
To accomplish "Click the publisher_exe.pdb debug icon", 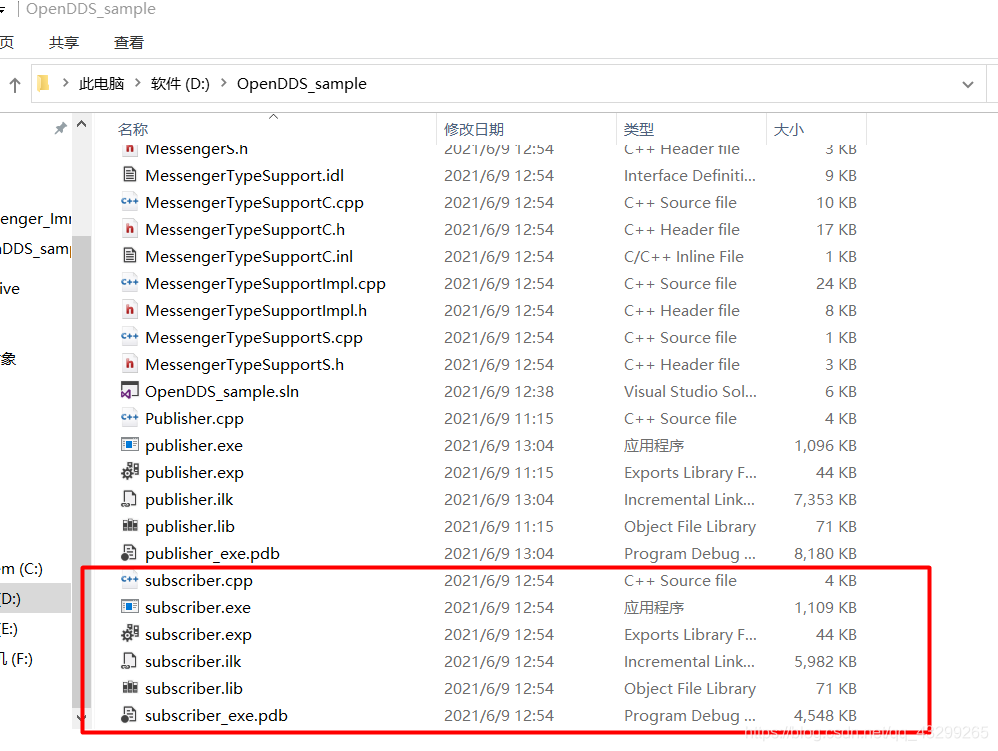I will pyautogui.click(x=129, y=553).
